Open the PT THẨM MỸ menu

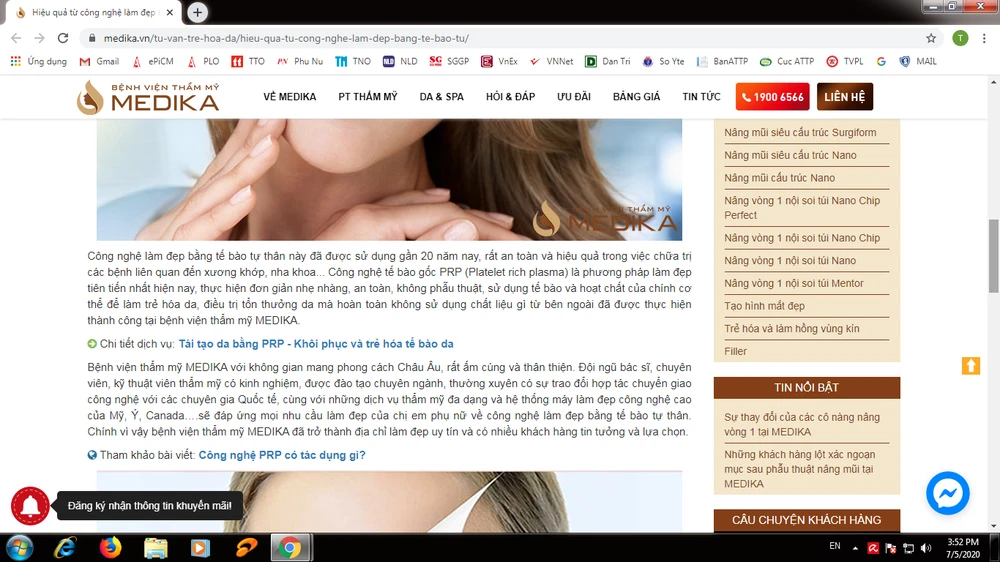(368, 97)
